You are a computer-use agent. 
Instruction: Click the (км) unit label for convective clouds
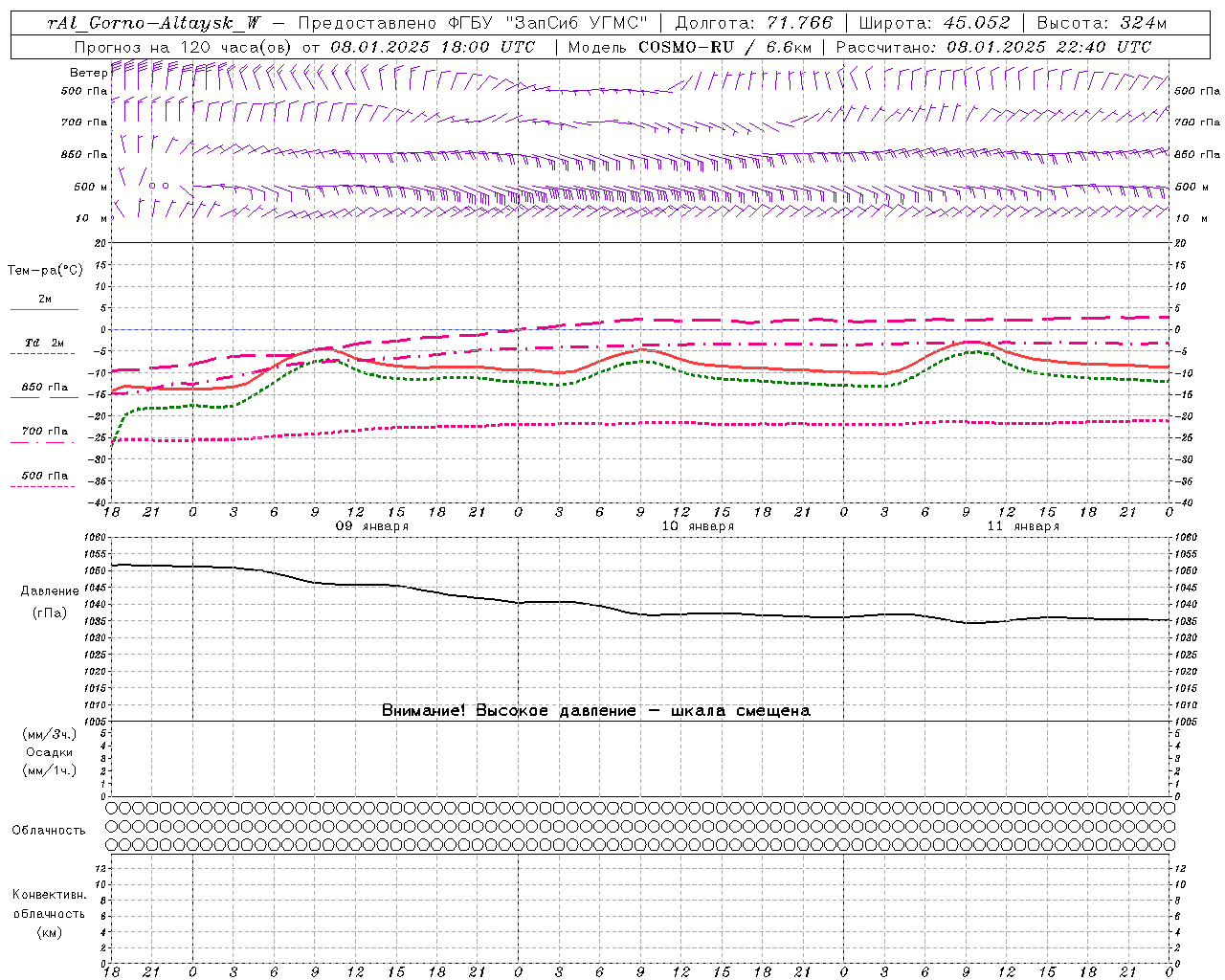(49, 931)
